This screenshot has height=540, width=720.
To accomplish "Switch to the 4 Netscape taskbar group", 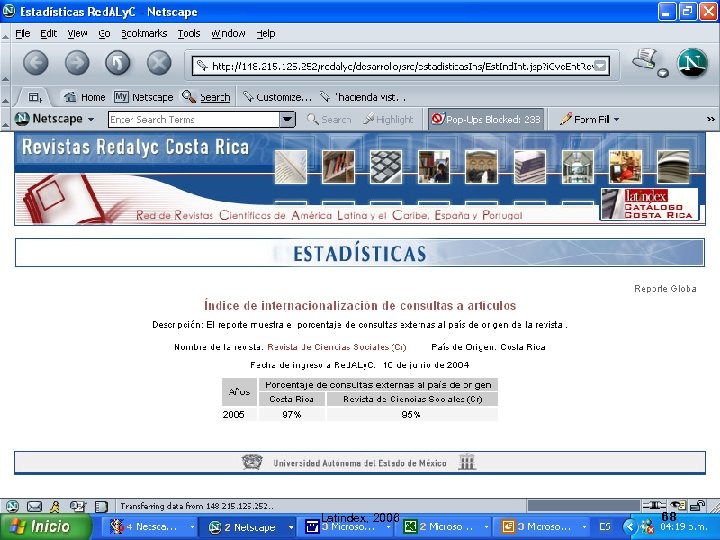I will (151, 527).
